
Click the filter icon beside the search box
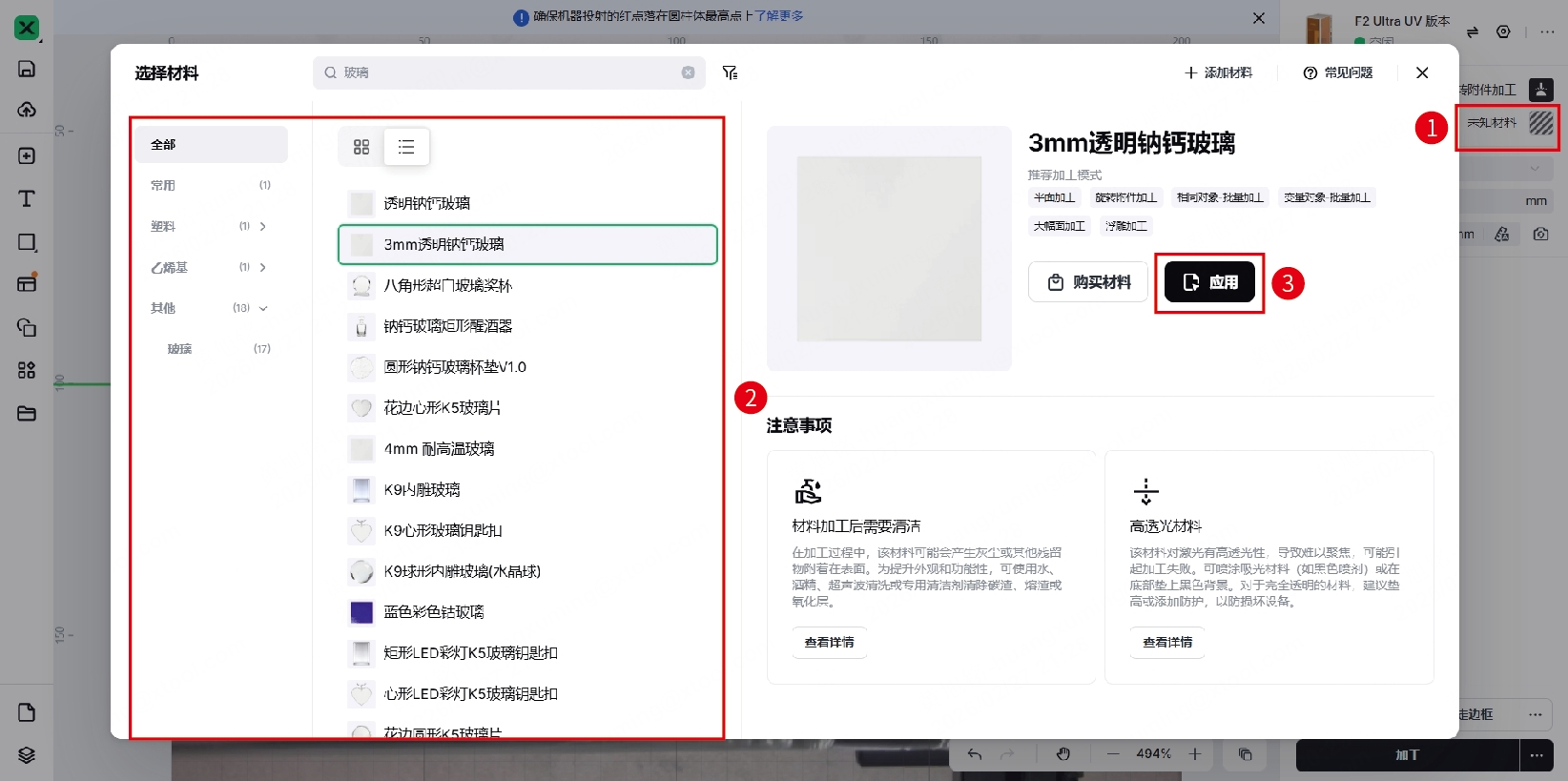(730, 72)
